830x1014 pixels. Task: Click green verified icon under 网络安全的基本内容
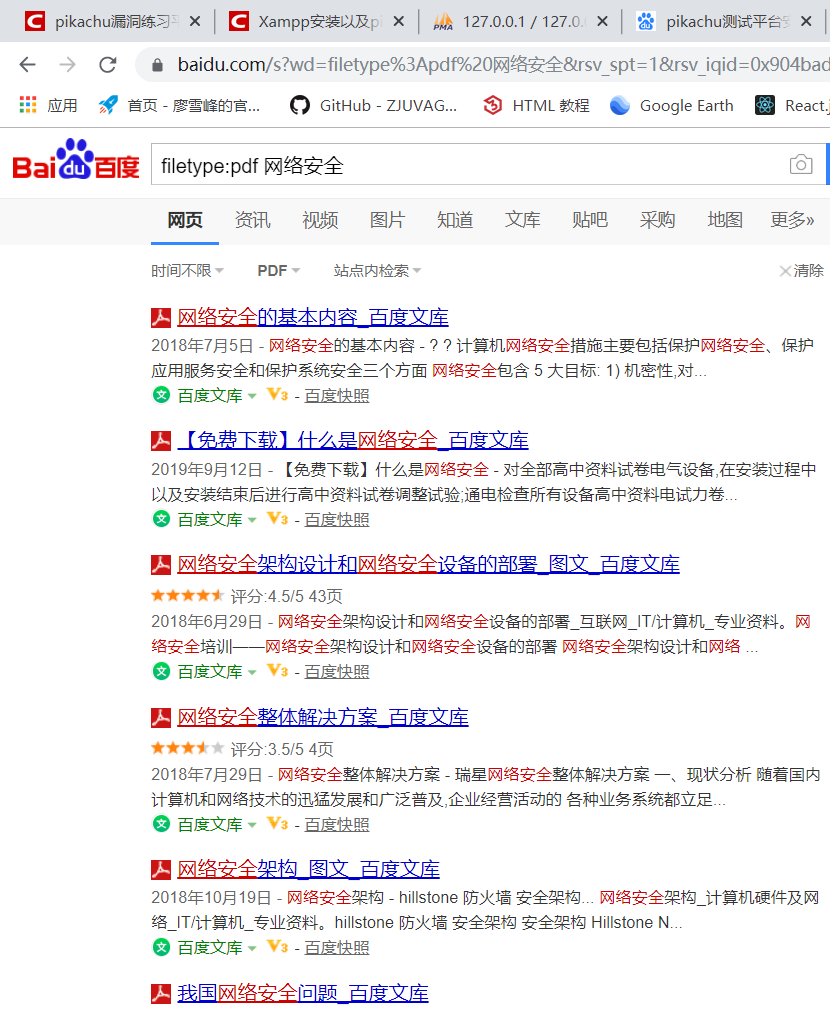[x=161, y=394]
